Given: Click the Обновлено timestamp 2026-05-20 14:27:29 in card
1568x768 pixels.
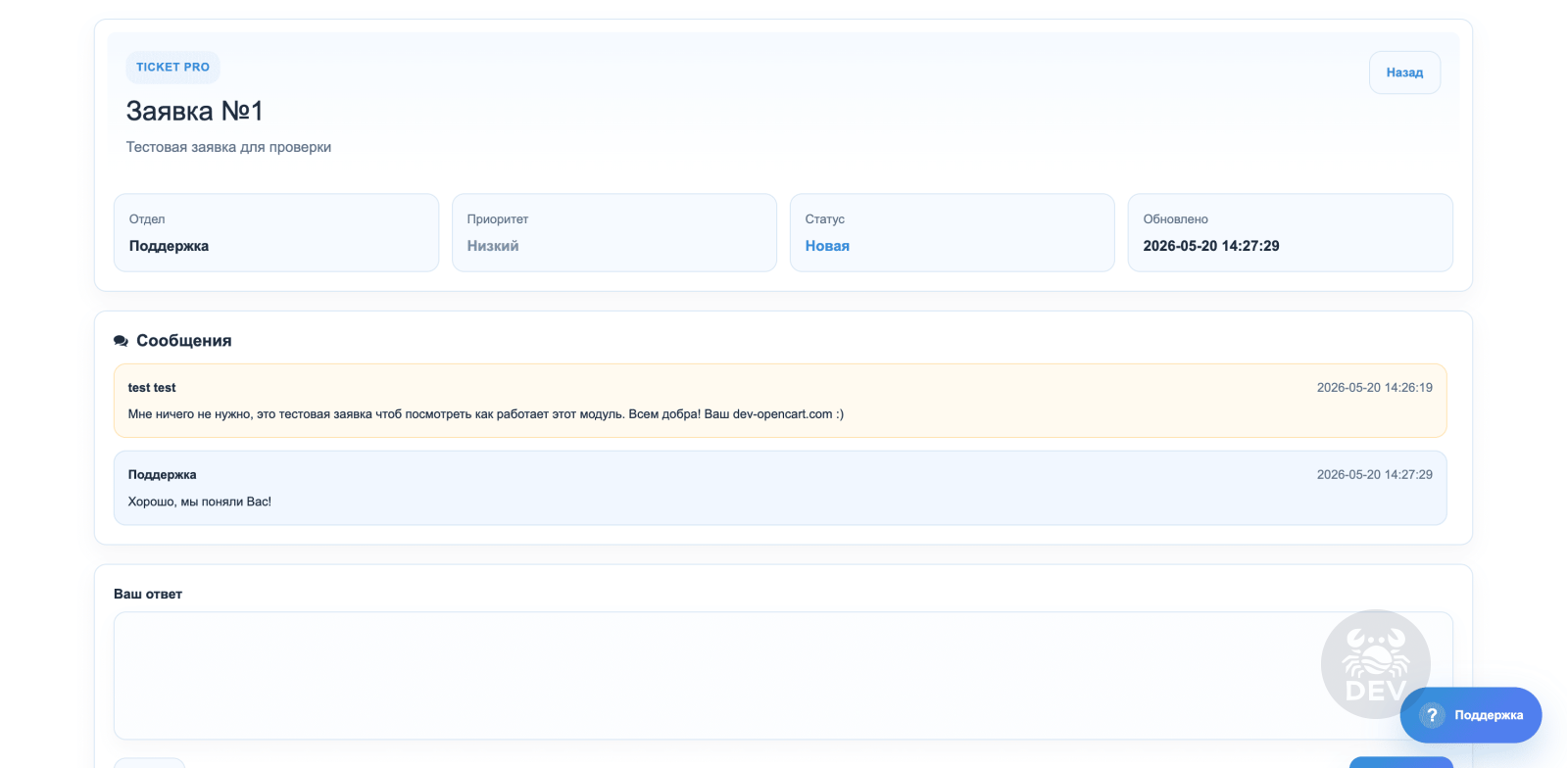Looking at the screenshot, I should 1211,246.
